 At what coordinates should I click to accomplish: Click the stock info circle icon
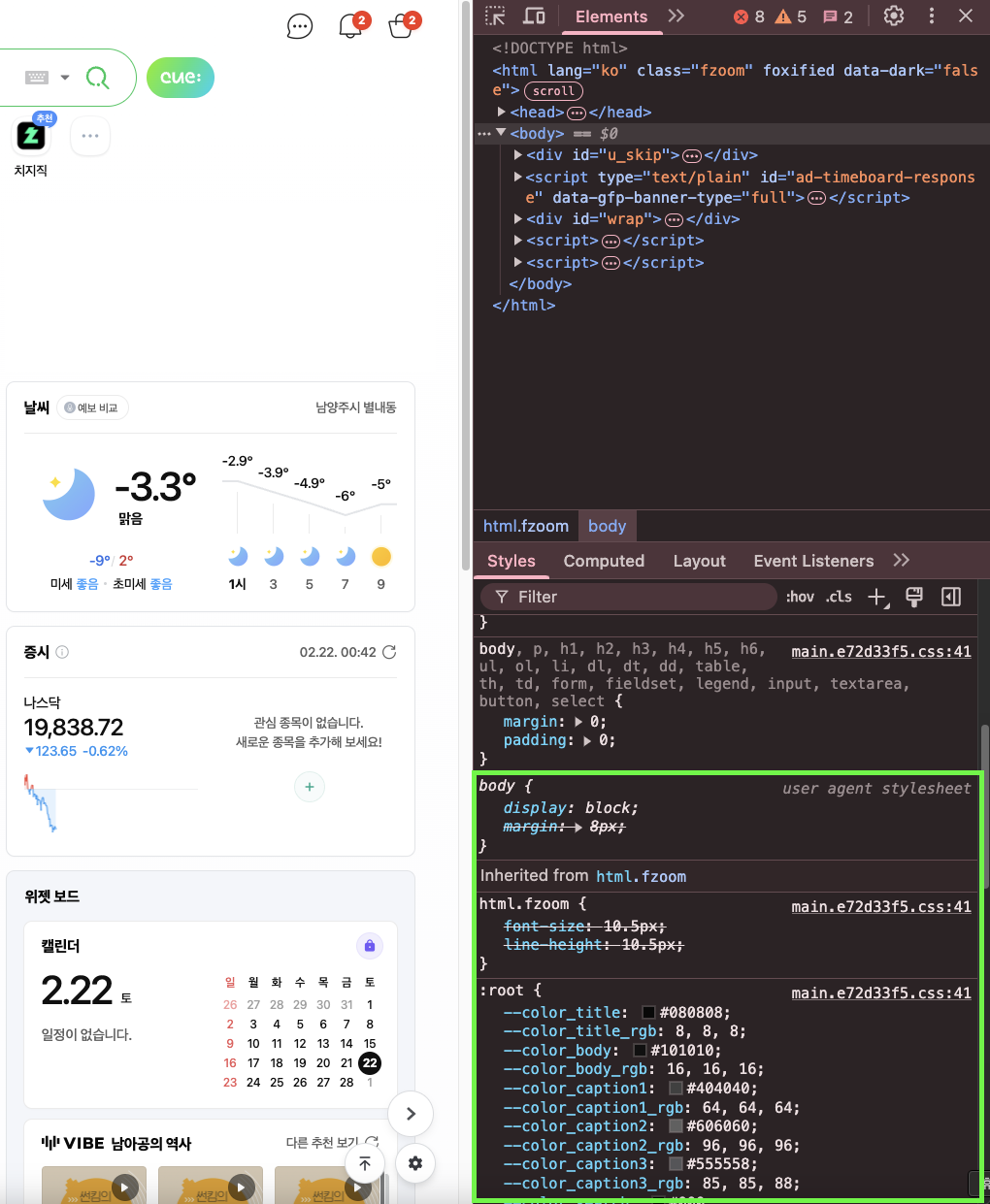coord(62,652)
